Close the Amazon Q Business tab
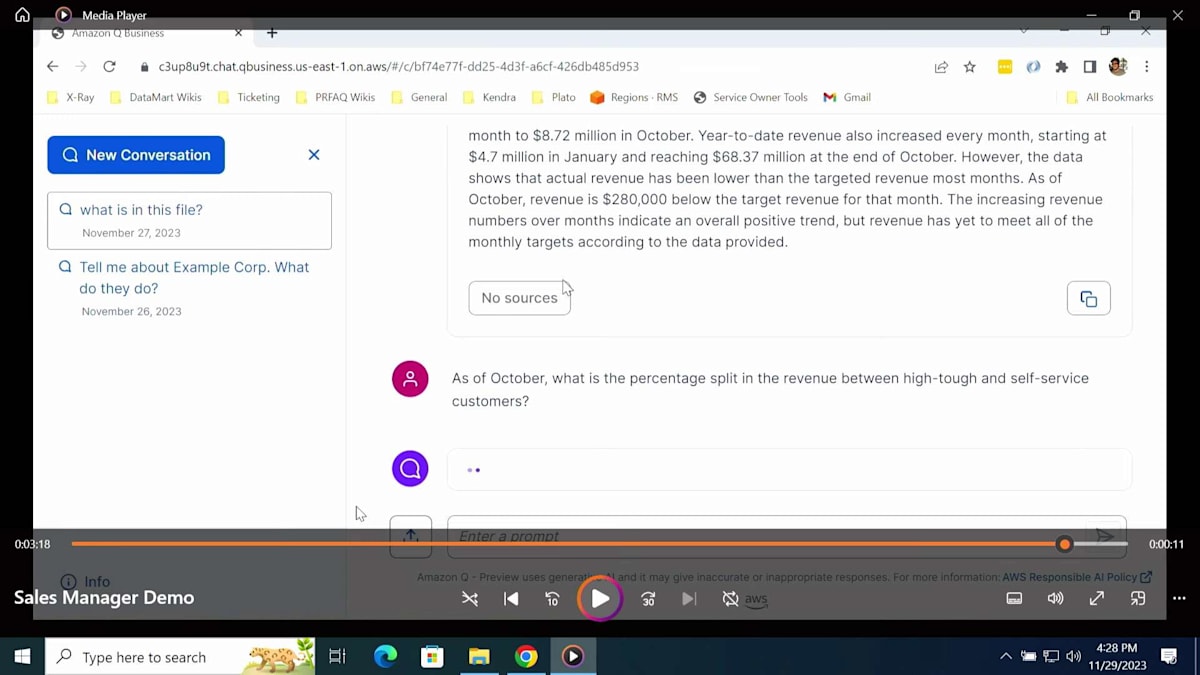1200x675 pixels. pos(238,33)
